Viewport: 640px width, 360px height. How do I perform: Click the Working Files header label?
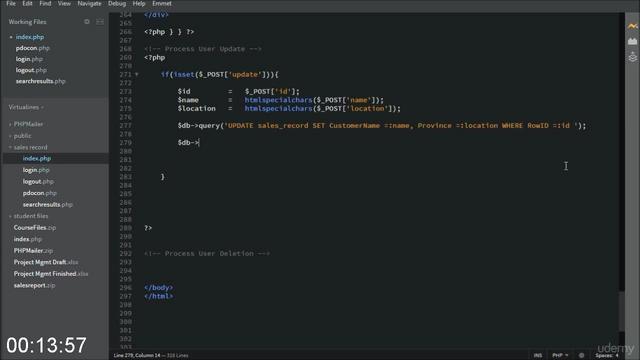27,22
